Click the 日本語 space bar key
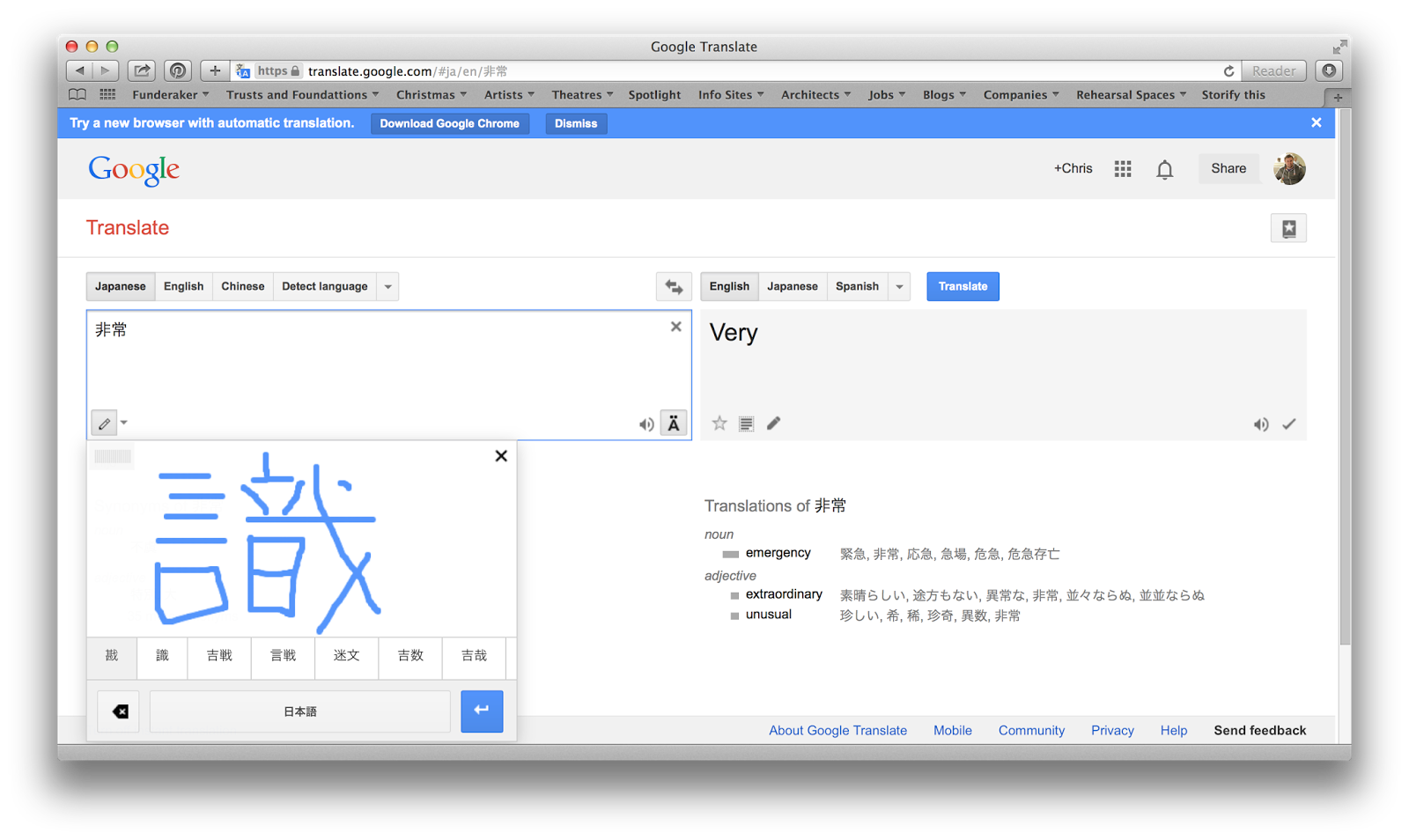 (x=300, y=711)
